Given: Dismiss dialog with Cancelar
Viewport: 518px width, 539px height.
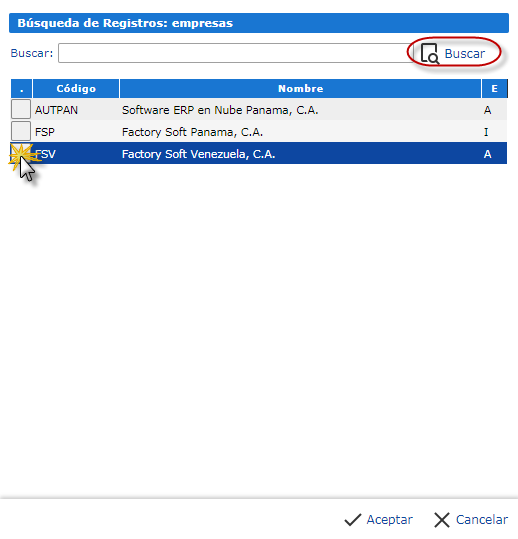Looking at the screenshot, I should (471, 520).
